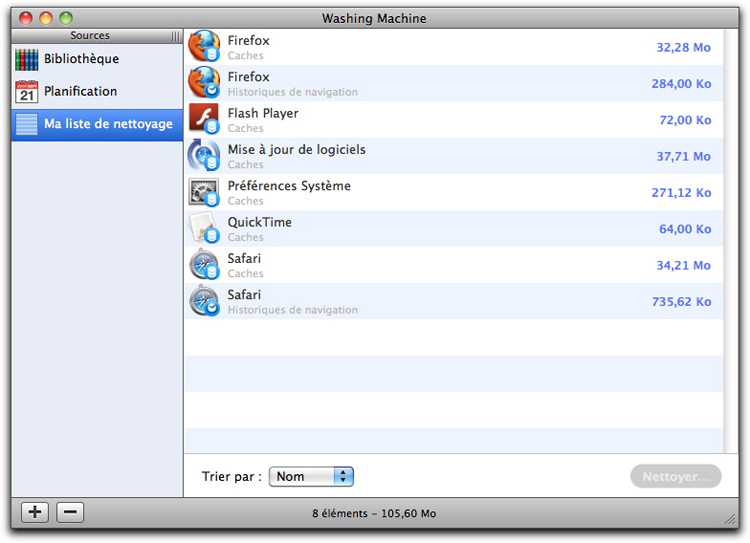Select the '284,00 Ko' size value
The height and width of the screenshot is (543, 750).
point(681,84)
